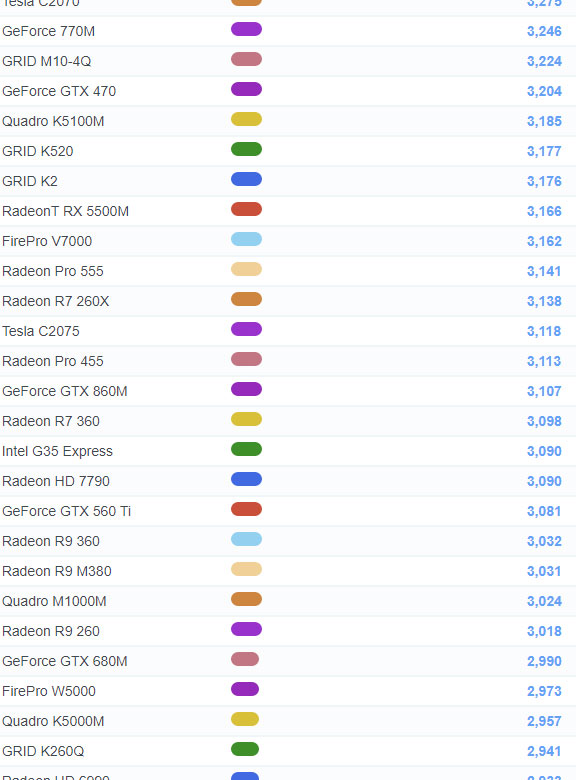The width and height of the screenshot is (576, 780).
Task: Click score value 3,081
Action: [544, 511]
